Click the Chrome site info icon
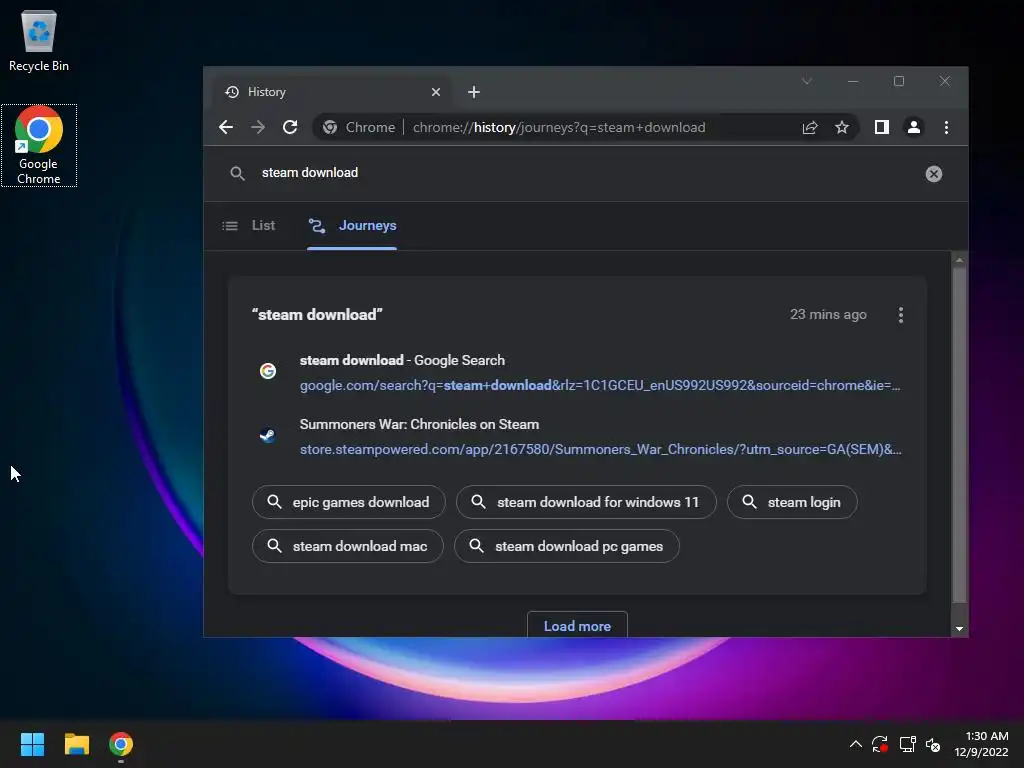The image size is (1024, 768). pos(330,127)
